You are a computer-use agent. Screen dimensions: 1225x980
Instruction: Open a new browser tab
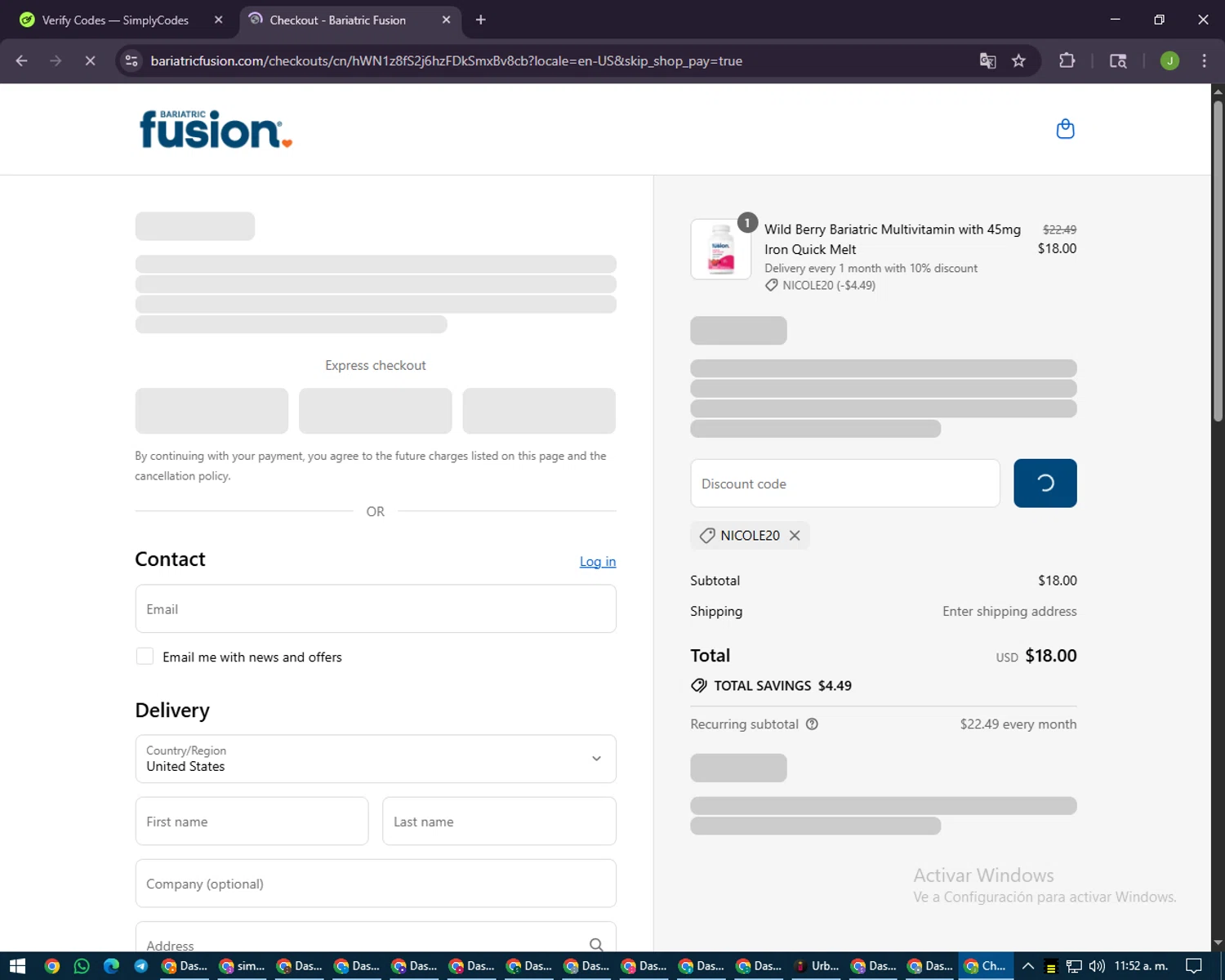(481, 20)
